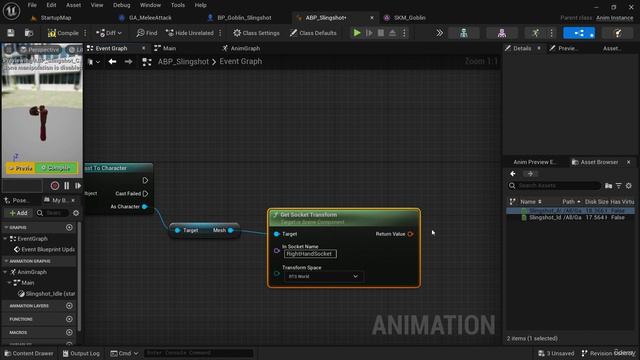Viewport: 640px width, 360px height.
Task: Browse to asset in Content Browser icon
Action: pos(29,33)
